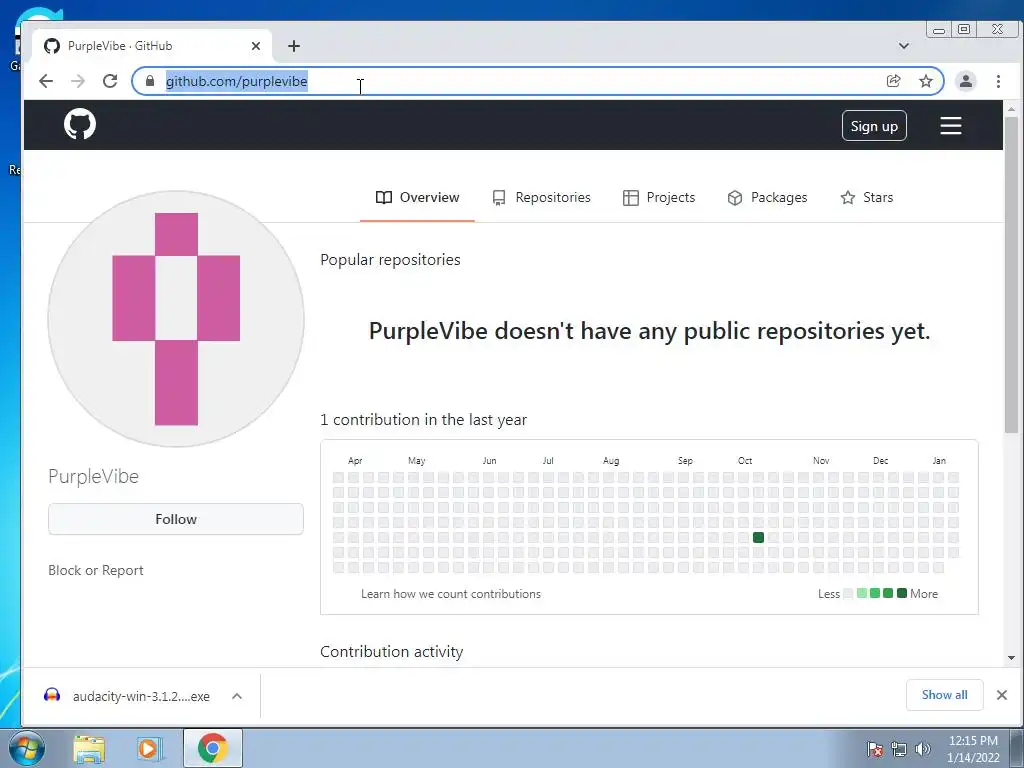Expand the tab search chevron
This screenshot has width=1024, height=768.
[x=903, y=46]
